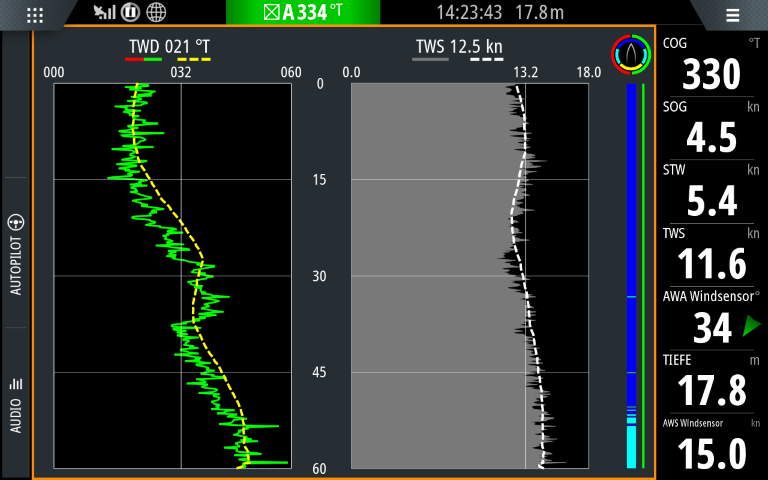This screenshot has width=768, height=480.
Task: Select the STW 5.4 data field
Action: point(711,192)
